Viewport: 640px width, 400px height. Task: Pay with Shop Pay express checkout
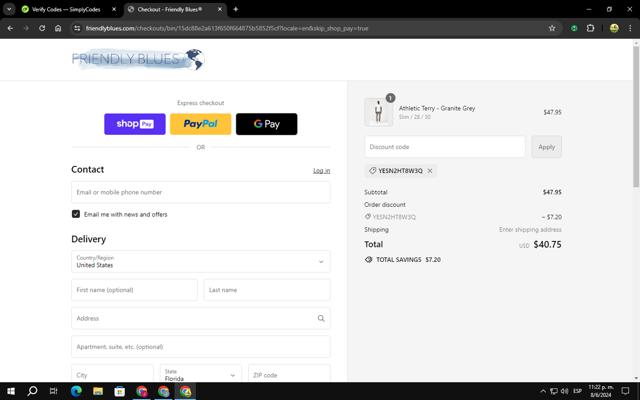tap(135, 124)
